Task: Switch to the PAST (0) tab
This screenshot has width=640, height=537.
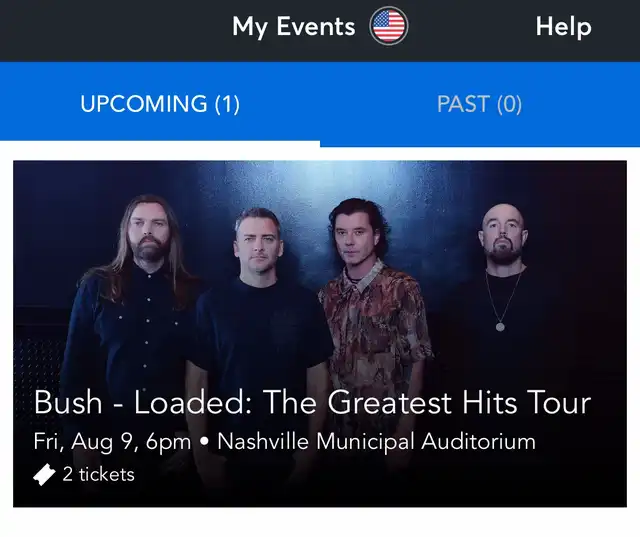Action: point(480,104)
